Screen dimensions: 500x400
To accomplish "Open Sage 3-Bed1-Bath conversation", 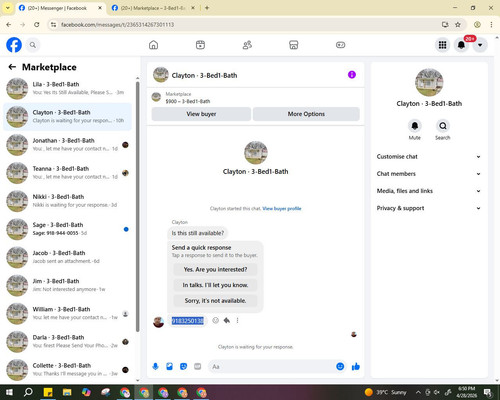I will click(68, 229).
